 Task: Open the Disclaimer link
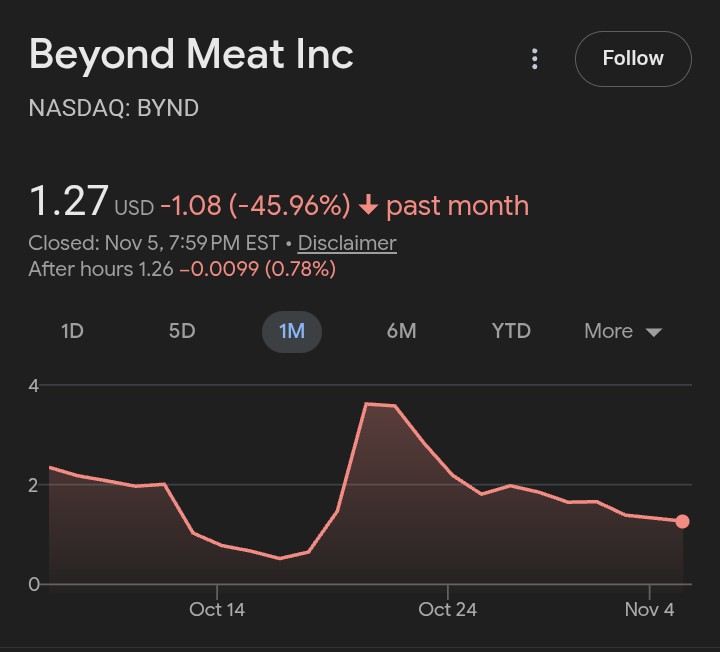pos(347,243)
